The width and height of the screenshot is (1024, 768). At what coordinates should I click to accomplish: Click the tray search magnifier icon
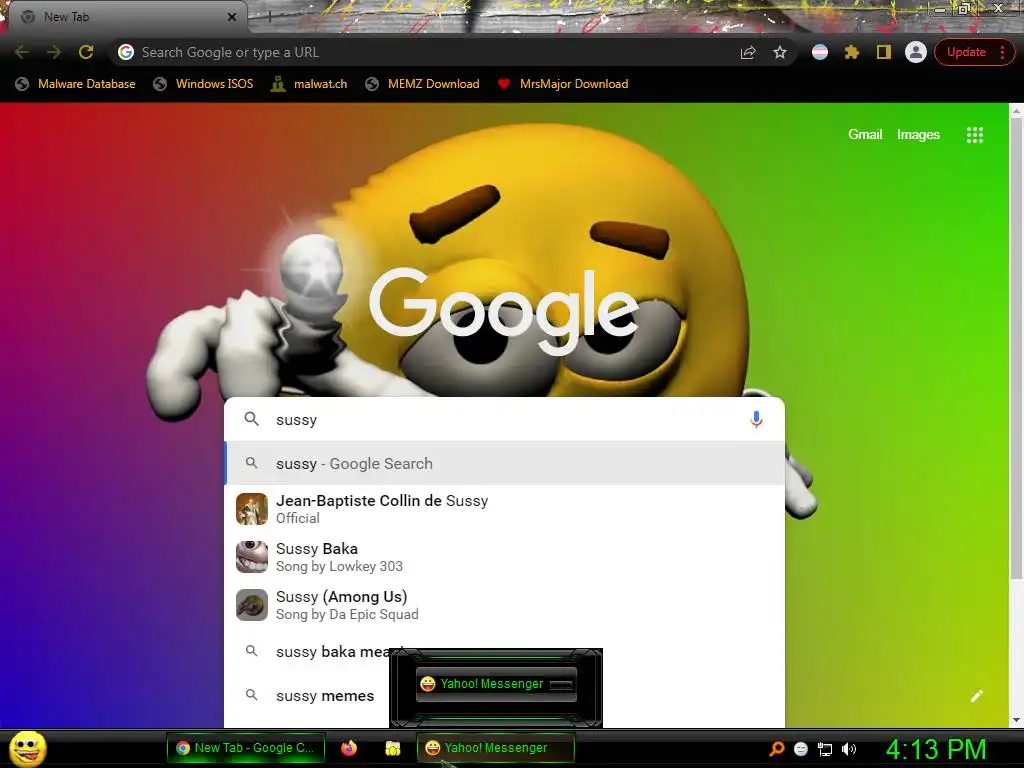coord(776,749)
